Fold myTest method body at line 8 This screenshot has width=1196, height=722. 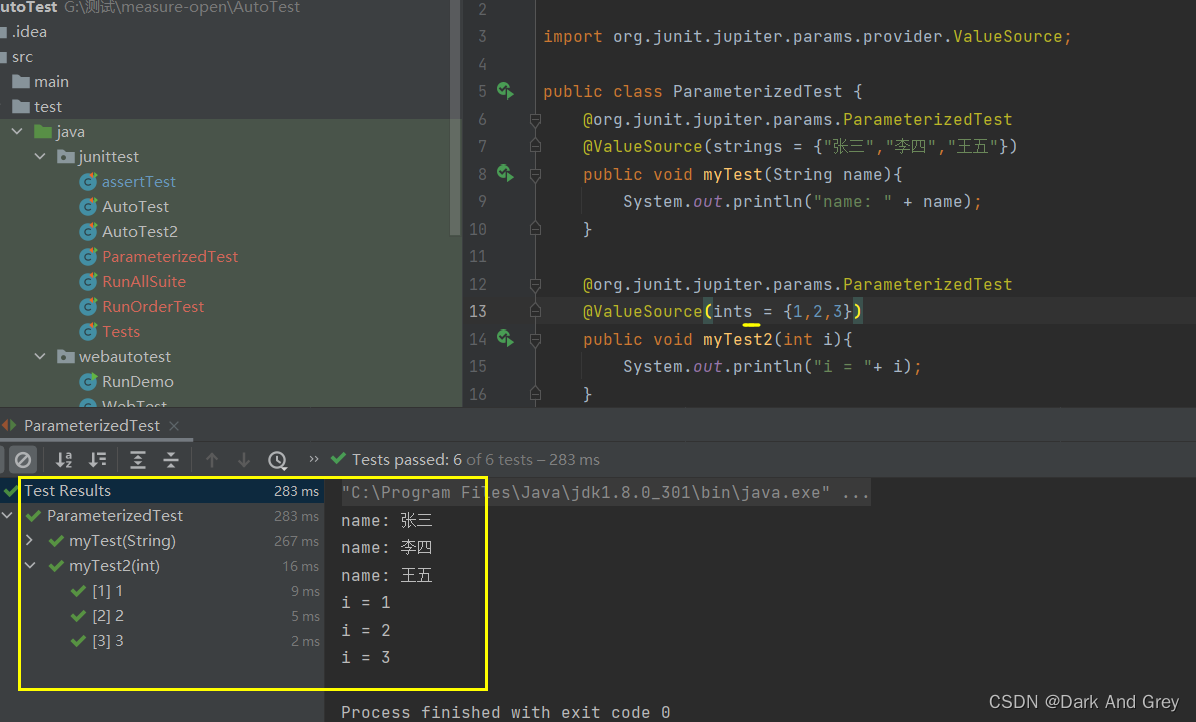tap(535, 175)
